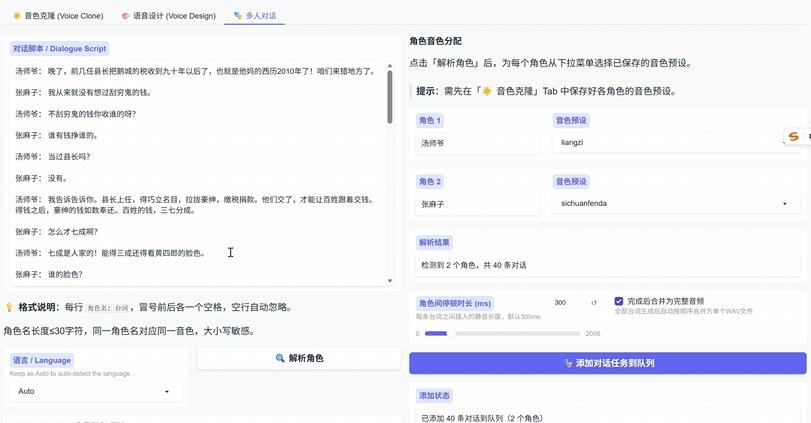Viewport: 811px width, 423px height.
Task: Click the magnifier icon on 解析角色 button
Action: click(280, 358)
